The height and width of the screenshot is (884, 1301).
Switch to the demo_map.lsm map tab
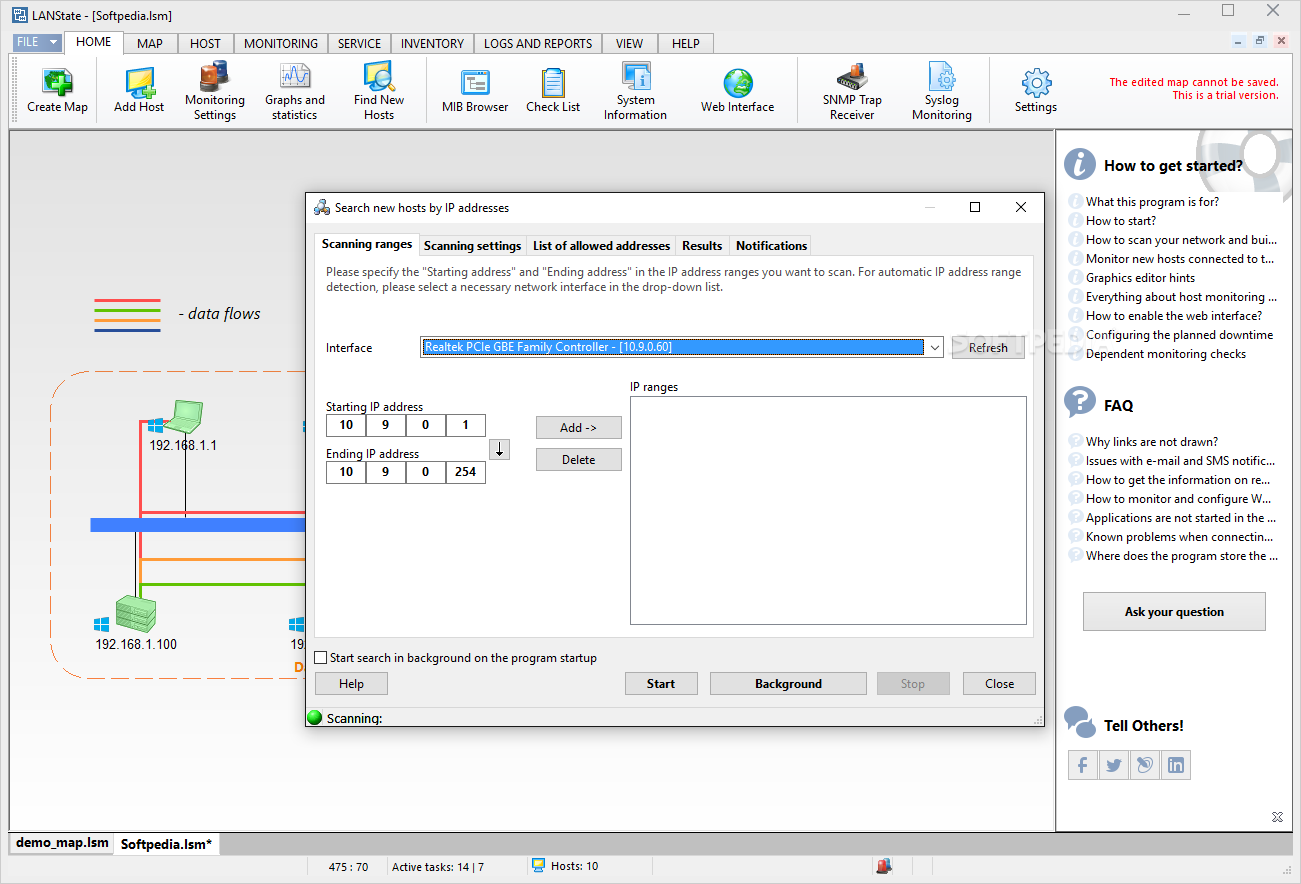[62, 843]
